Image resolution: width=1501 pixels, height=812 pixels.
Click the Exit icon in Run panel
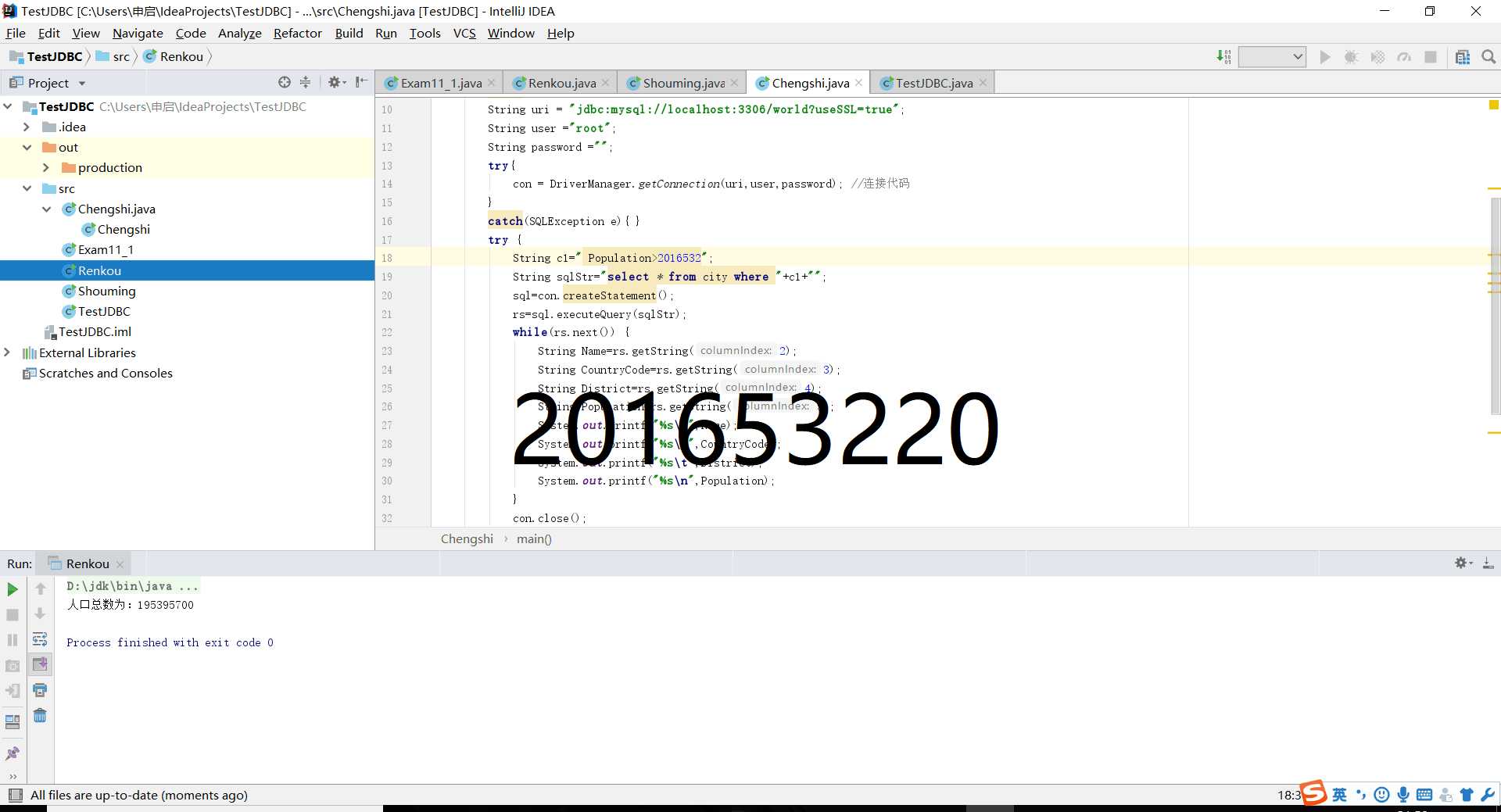coord(13,691)
